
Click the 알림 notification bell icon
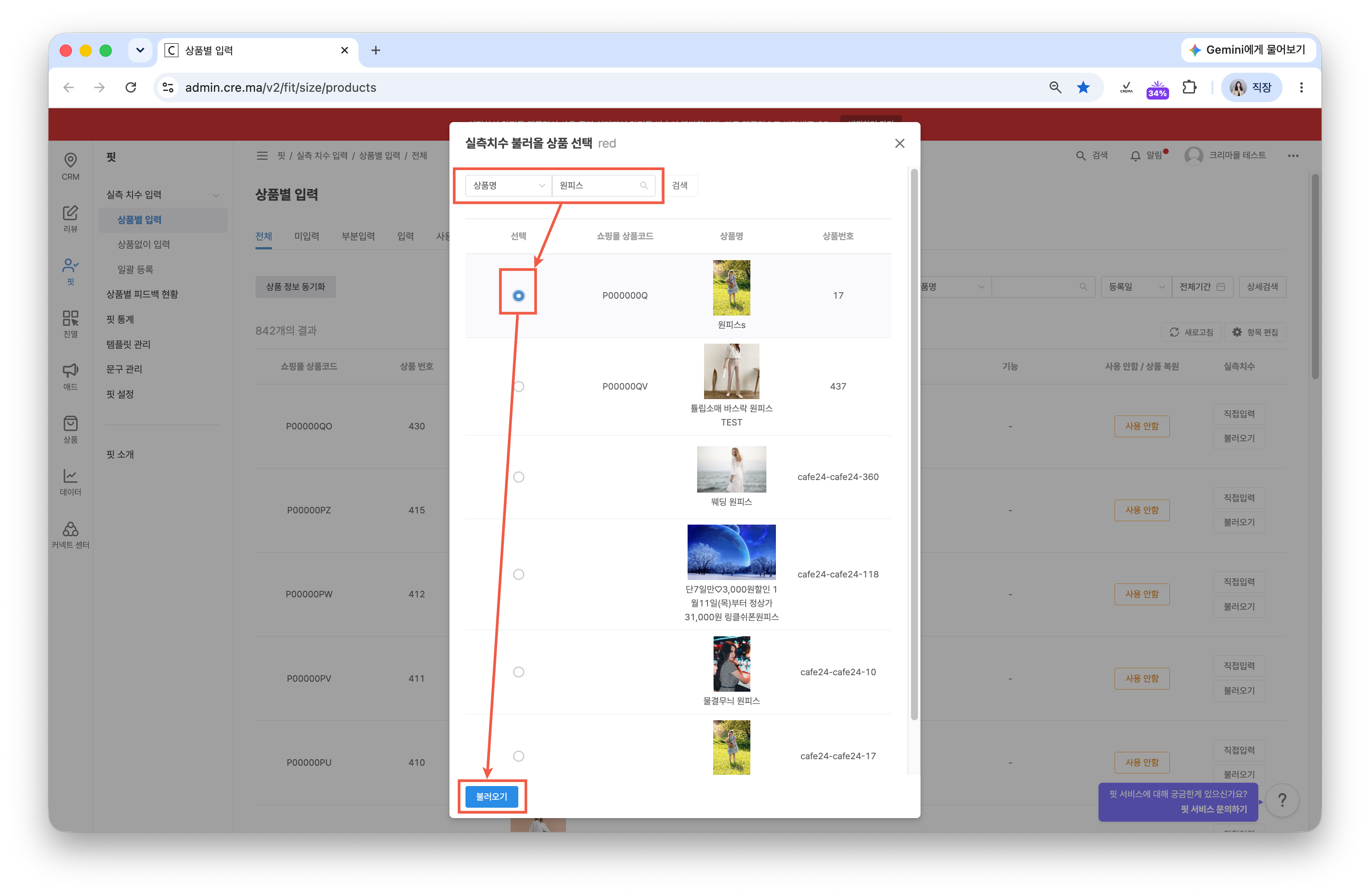tap(1135, 155)
